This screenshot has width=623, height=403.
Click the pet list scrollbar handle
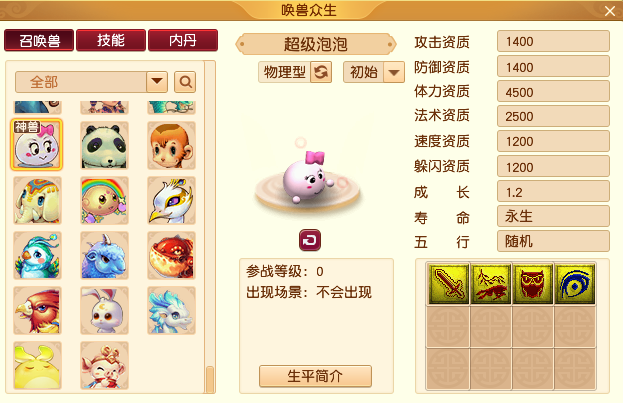210,380
